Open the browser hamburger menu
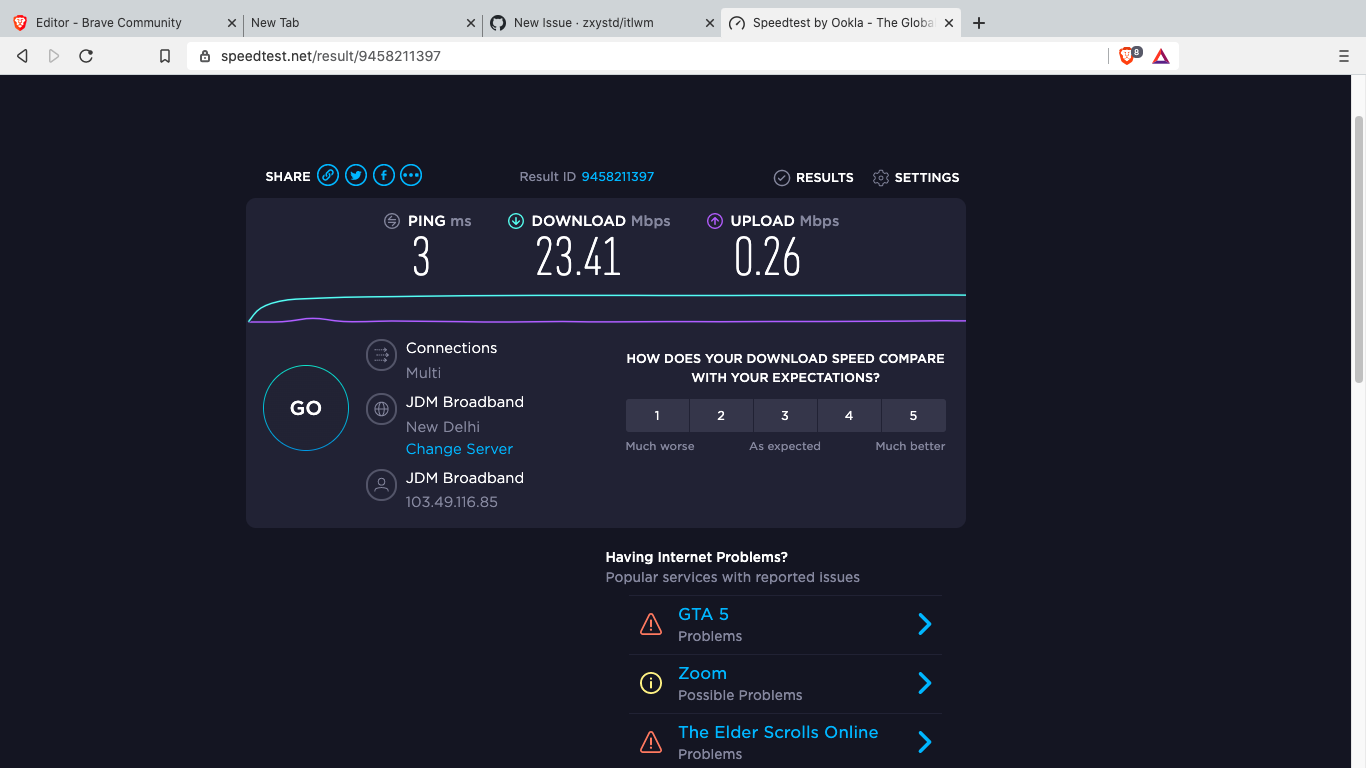The width and height of the screenshot is (1366, 768). tap(1344, 56)
